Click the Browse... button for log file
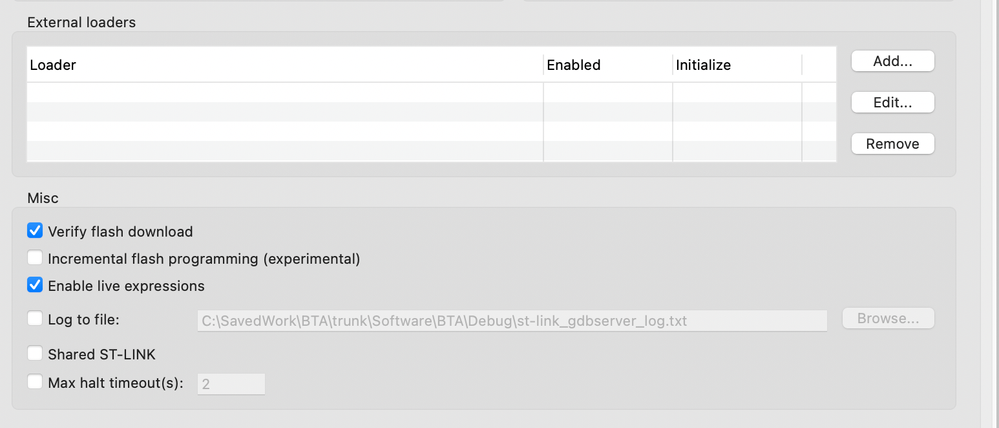Viewport: 999px width, 428px height. click(x=888, y=319)
